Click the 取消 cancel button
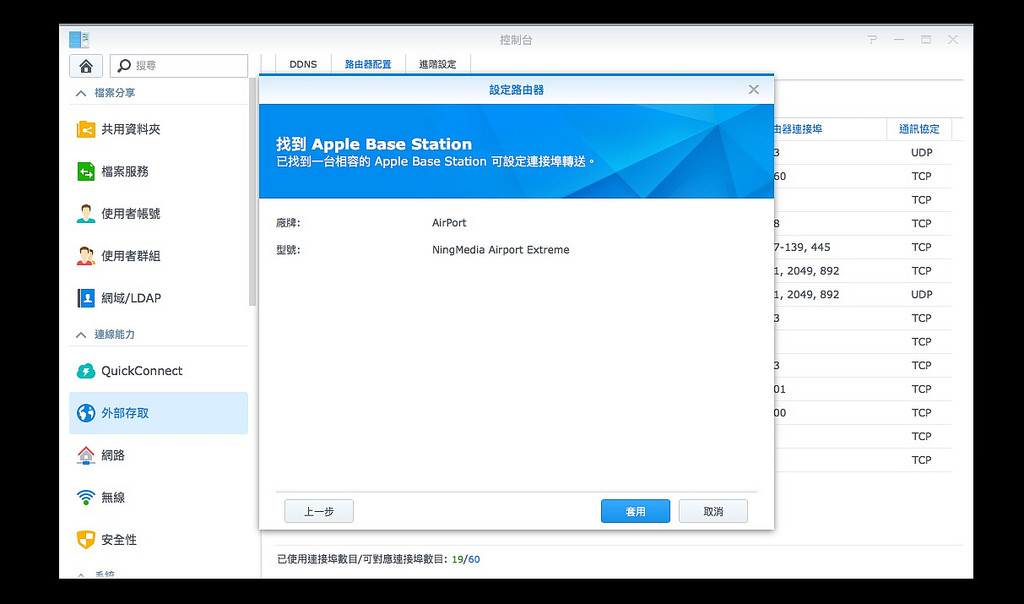 pos(713,511)
